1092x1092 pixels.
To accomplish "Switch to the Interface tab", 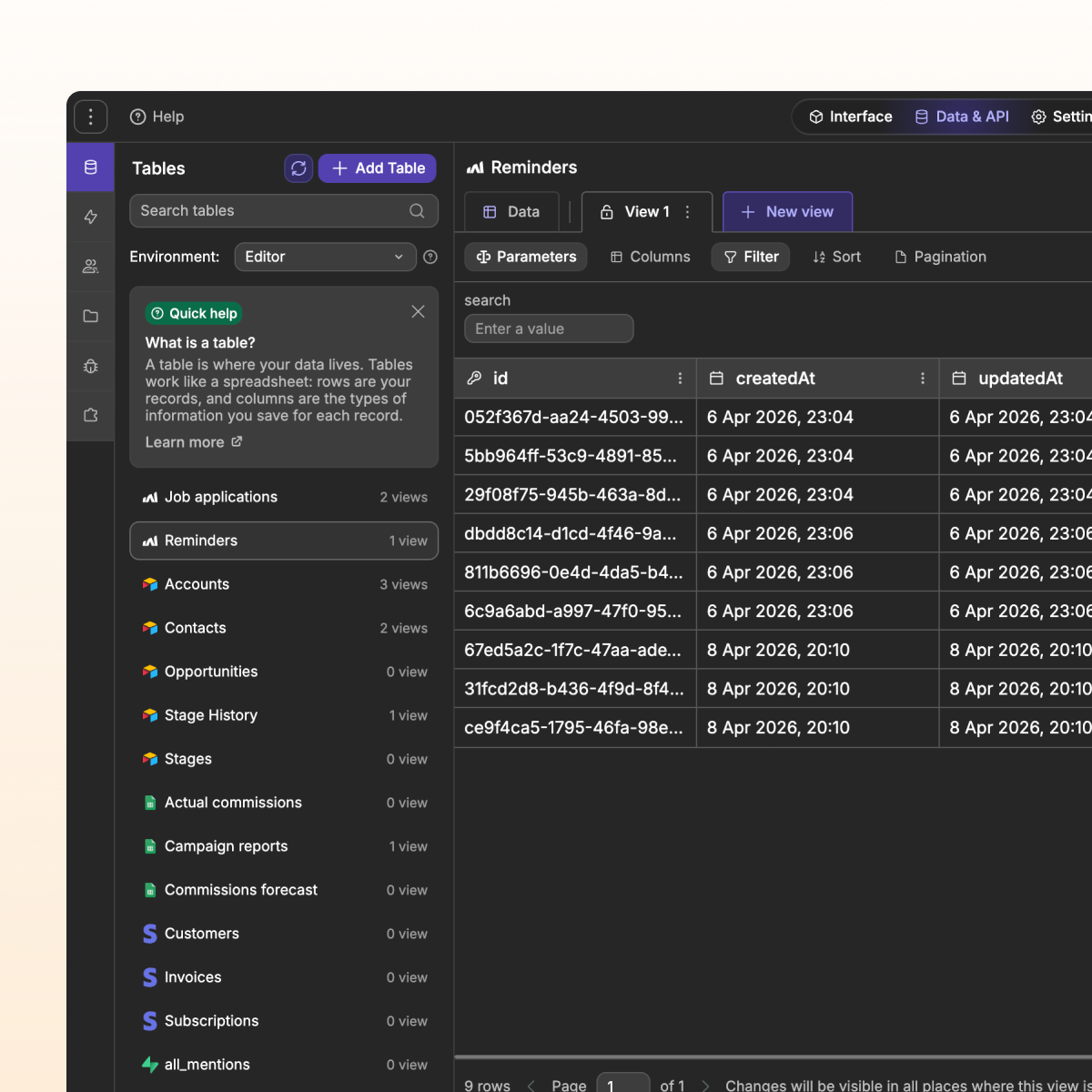I will (x=850, y=116).
